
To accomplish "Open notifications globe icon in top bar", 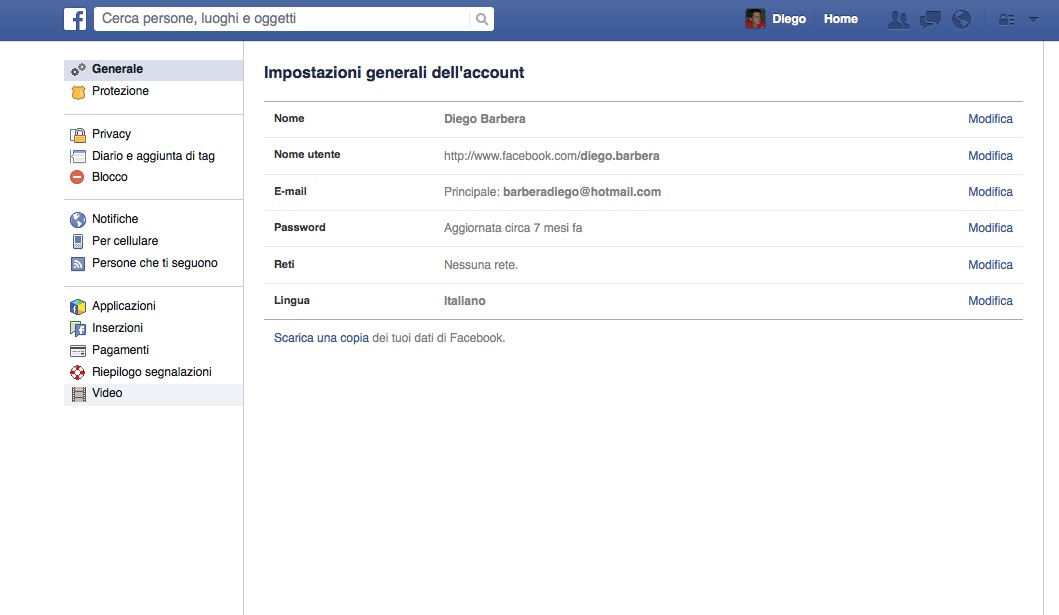I will 961,20.
